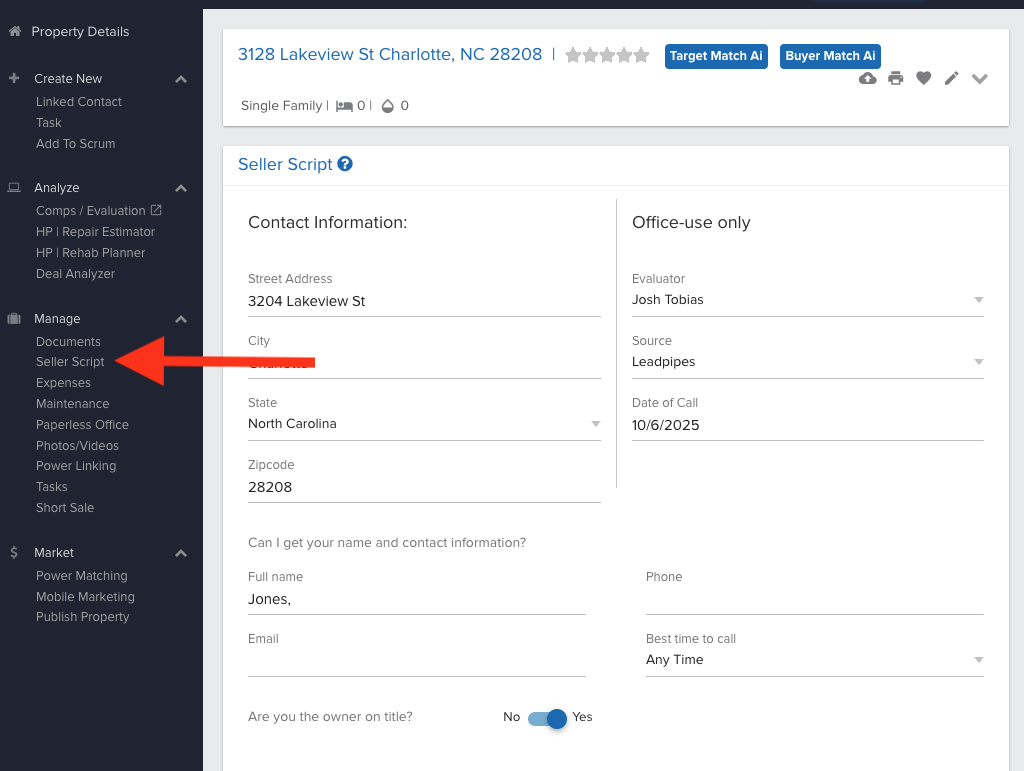Open Best time to call dropdown
1024x771 pixels.
click(814, 660)
